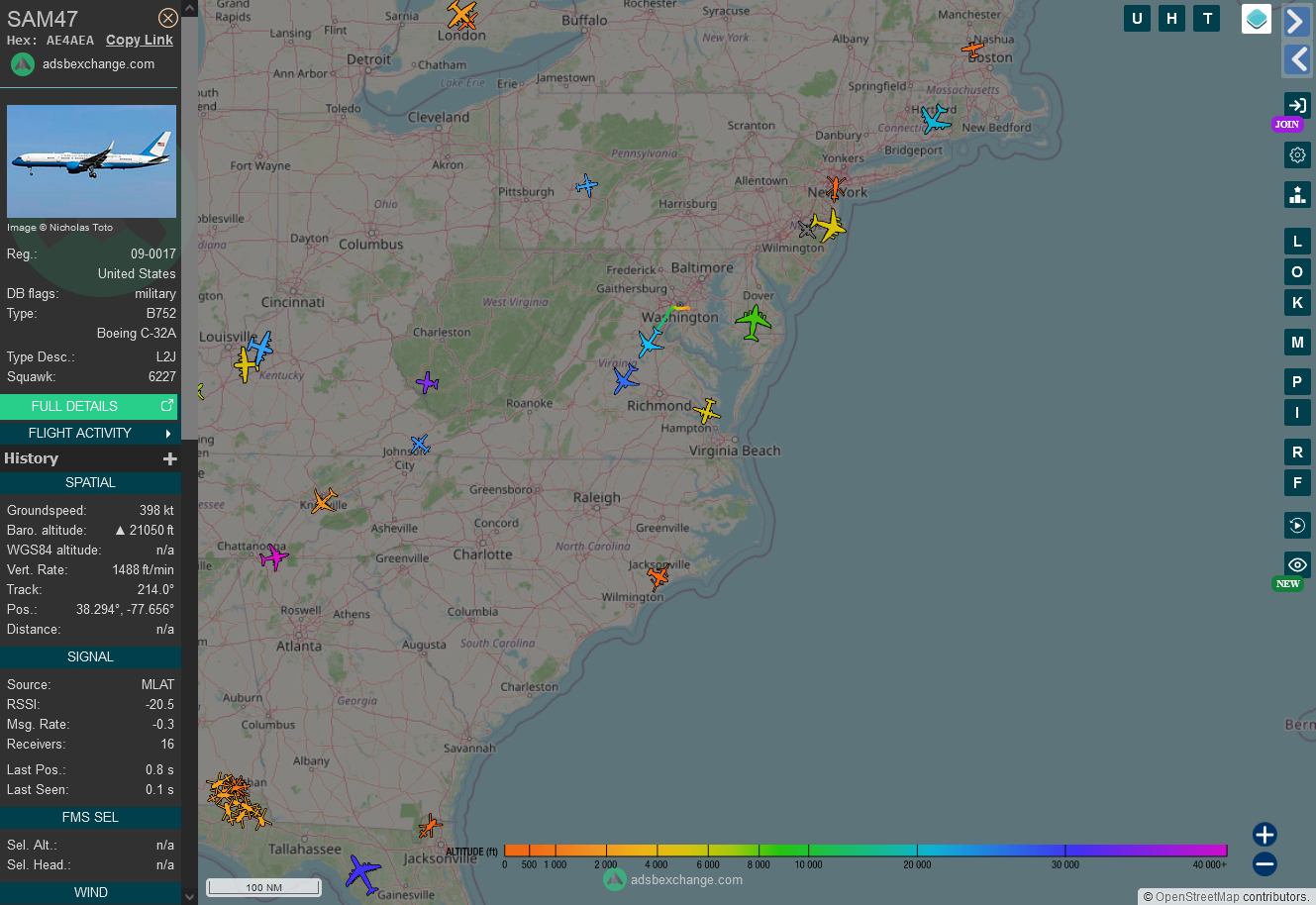Screen dimensions: 1316x905
Task: Select the FMS SEL section header
Action: click(90, 818)
